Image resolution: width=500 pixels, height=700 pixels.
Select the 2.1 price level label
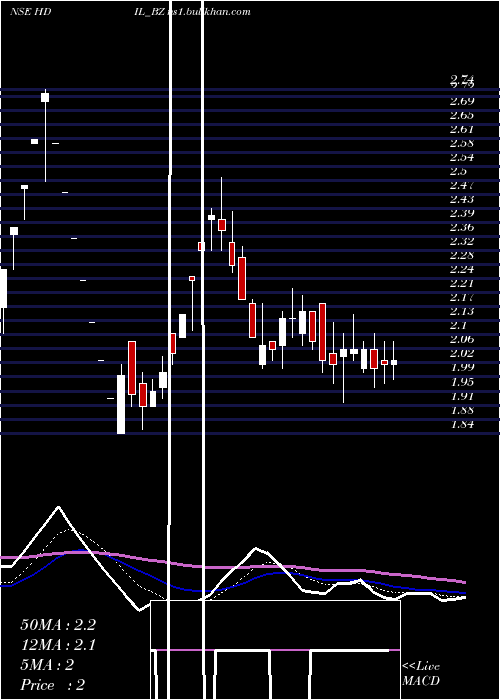(x=459, y=325)
